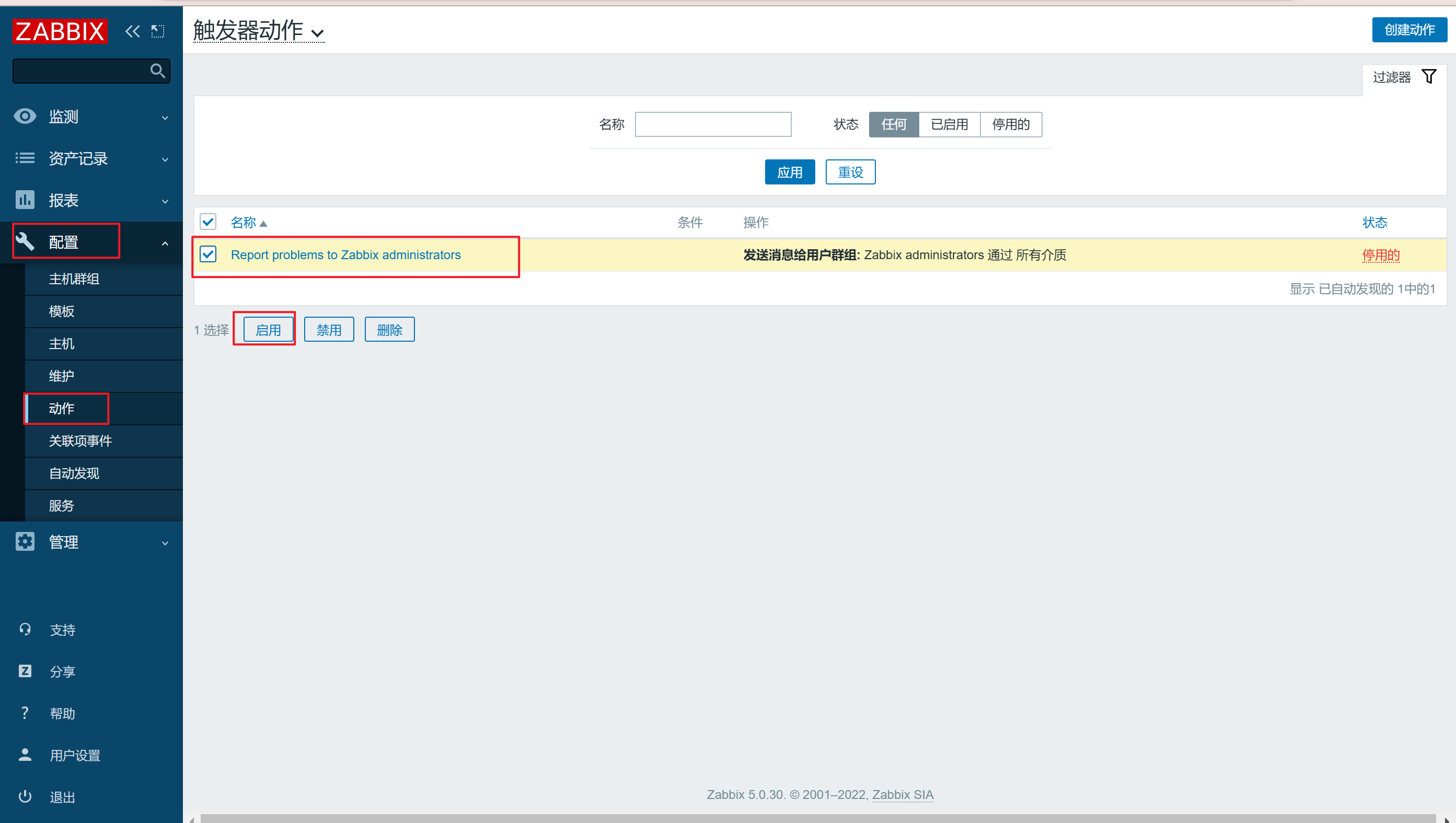Click the sidebar search magnifier icon
The image size is (1456, 823).
158,71
